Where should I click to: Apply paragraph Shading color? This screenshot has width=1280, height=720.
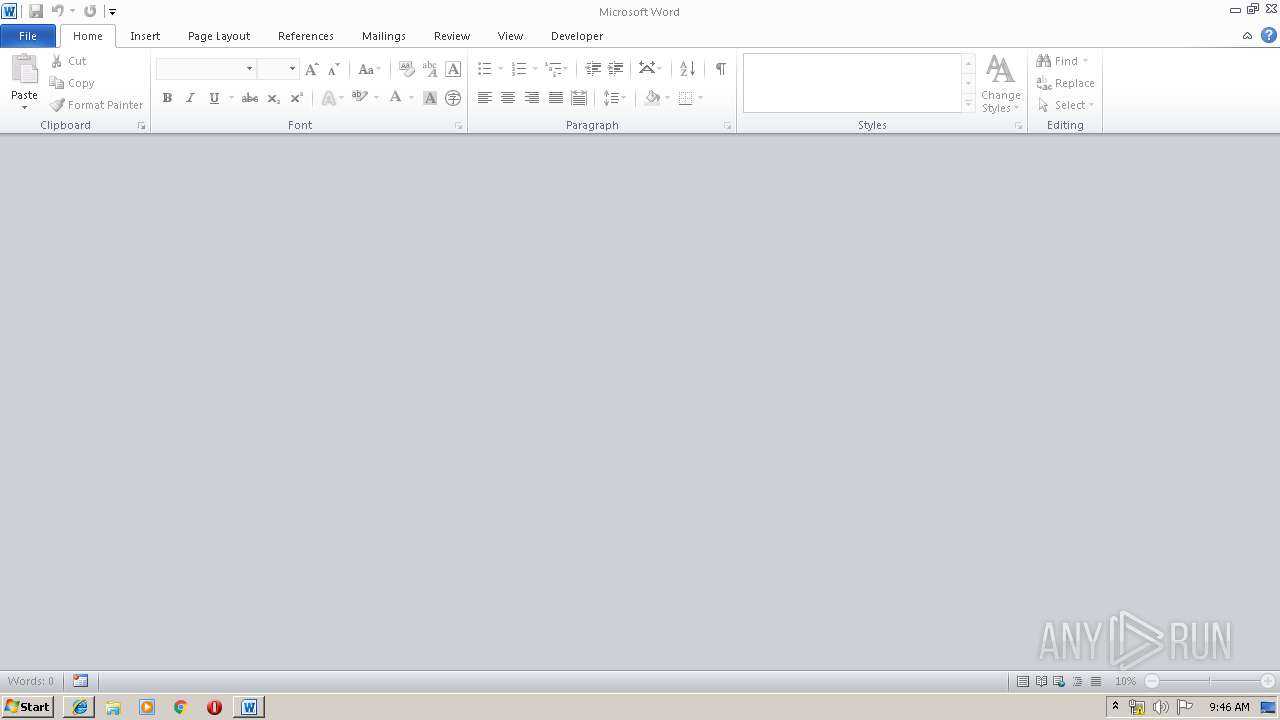pyautogui.click(x=652, y=98)
